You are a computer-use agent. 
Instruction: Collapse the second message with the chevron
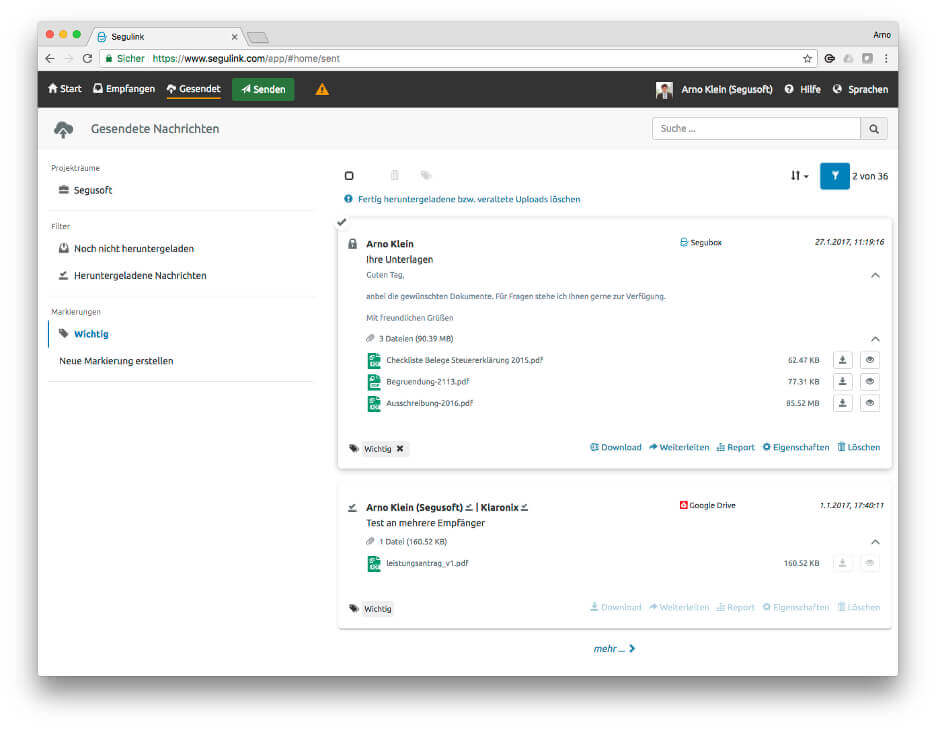(875, 541)
